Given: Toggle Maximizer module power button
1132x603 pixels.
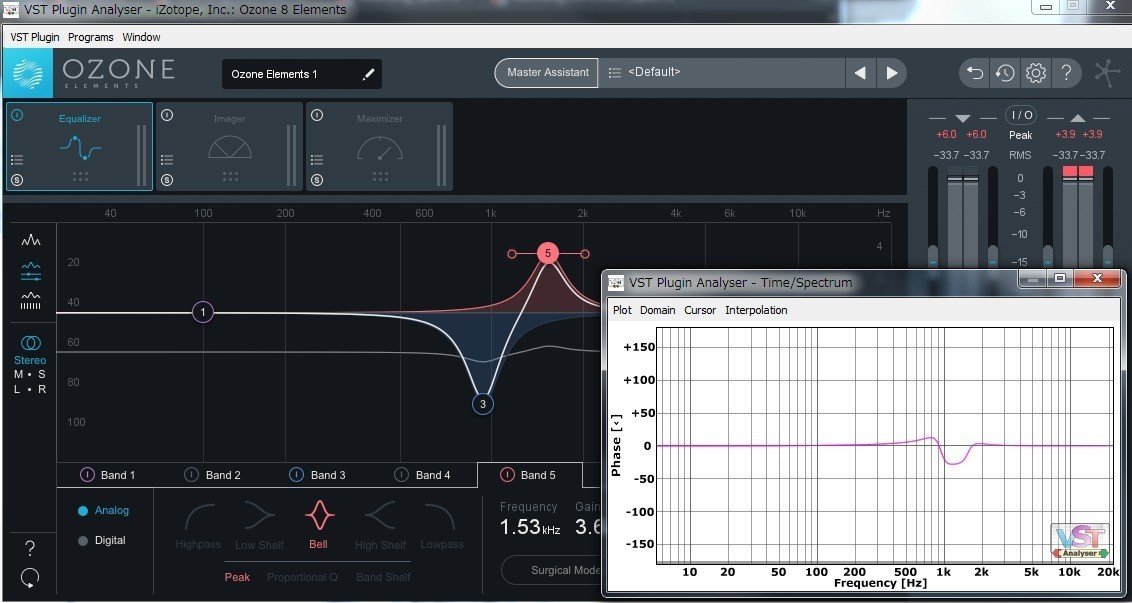Looking at the screenshot, I should pos(317,115).
